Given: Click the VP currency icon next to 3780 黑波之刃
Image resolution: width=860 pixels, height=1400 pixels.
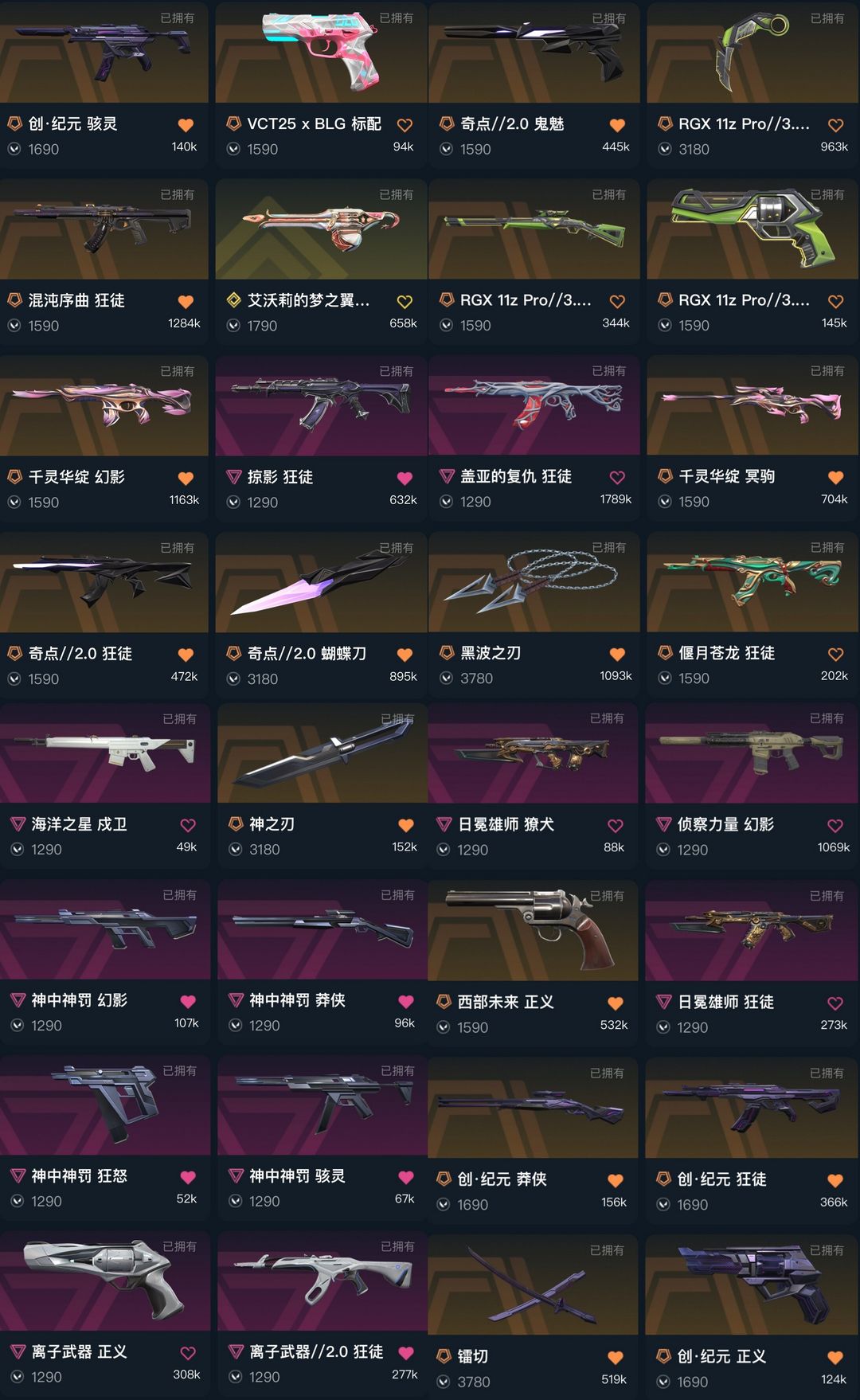Looking at the screenshot, I should (x=446, y=678).
